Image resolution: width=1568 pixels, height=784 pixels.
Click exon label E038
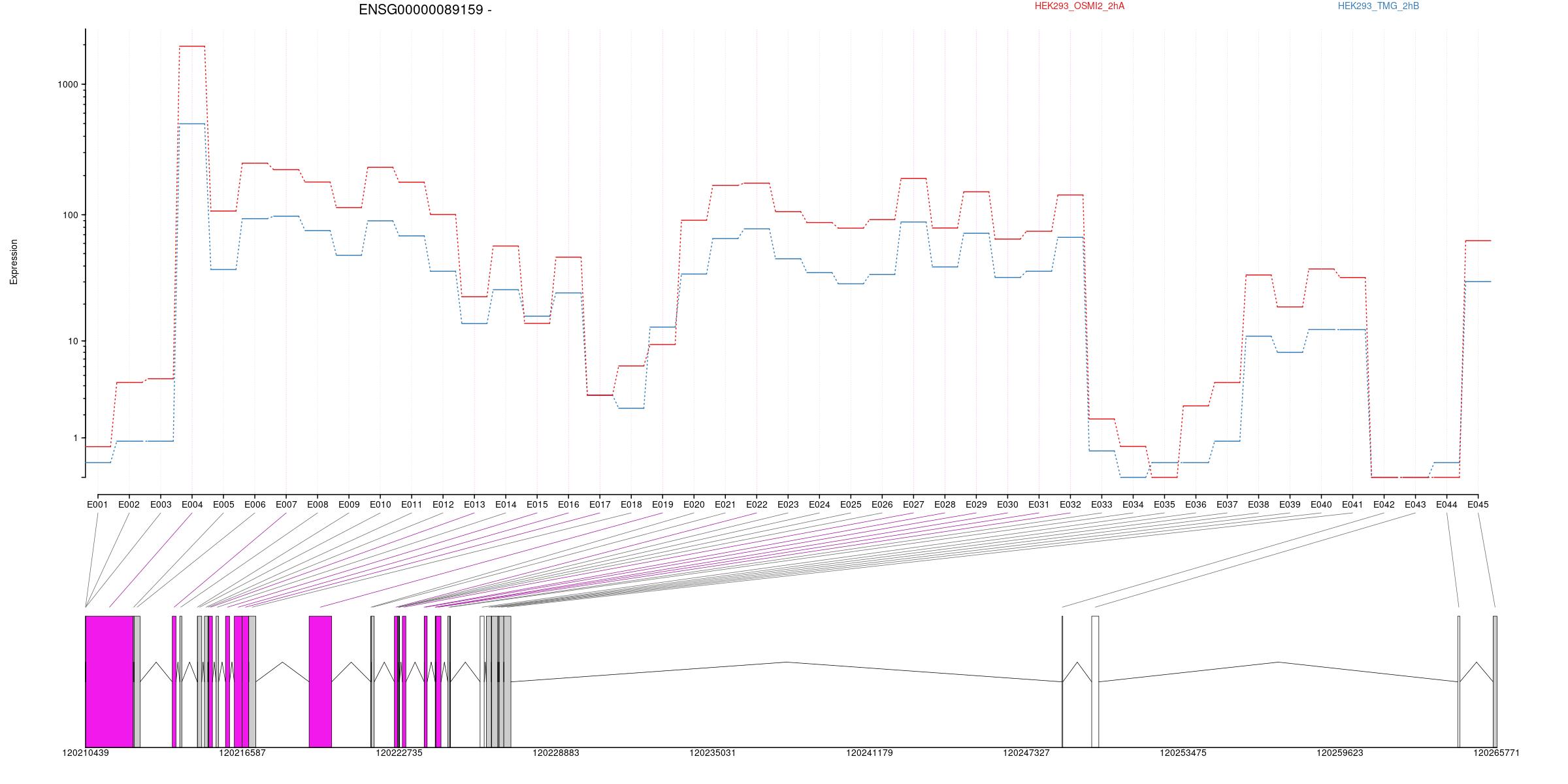click(1258, 504)
